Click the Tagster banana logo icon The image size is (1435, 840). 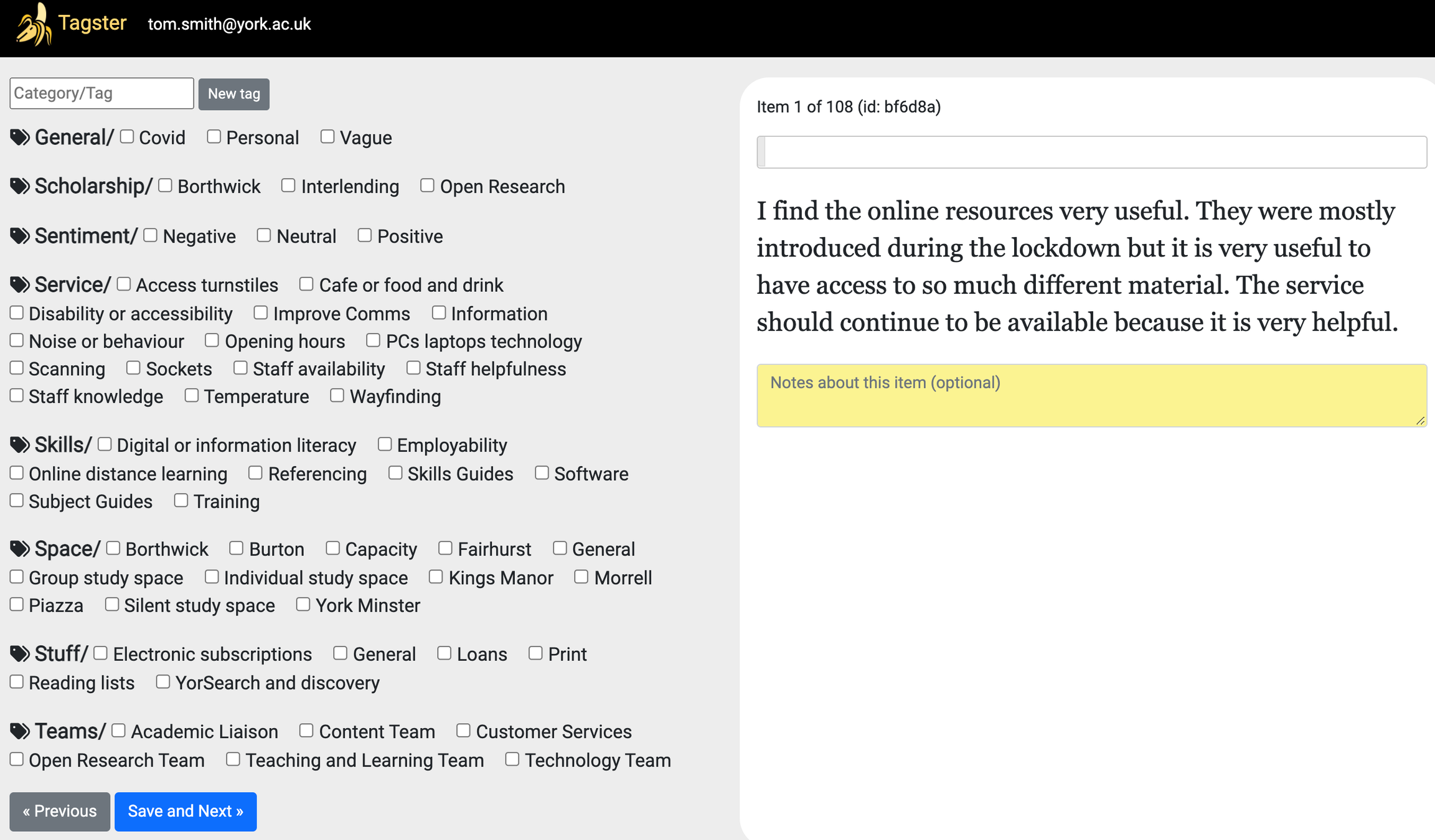click(x=33, y=25)
